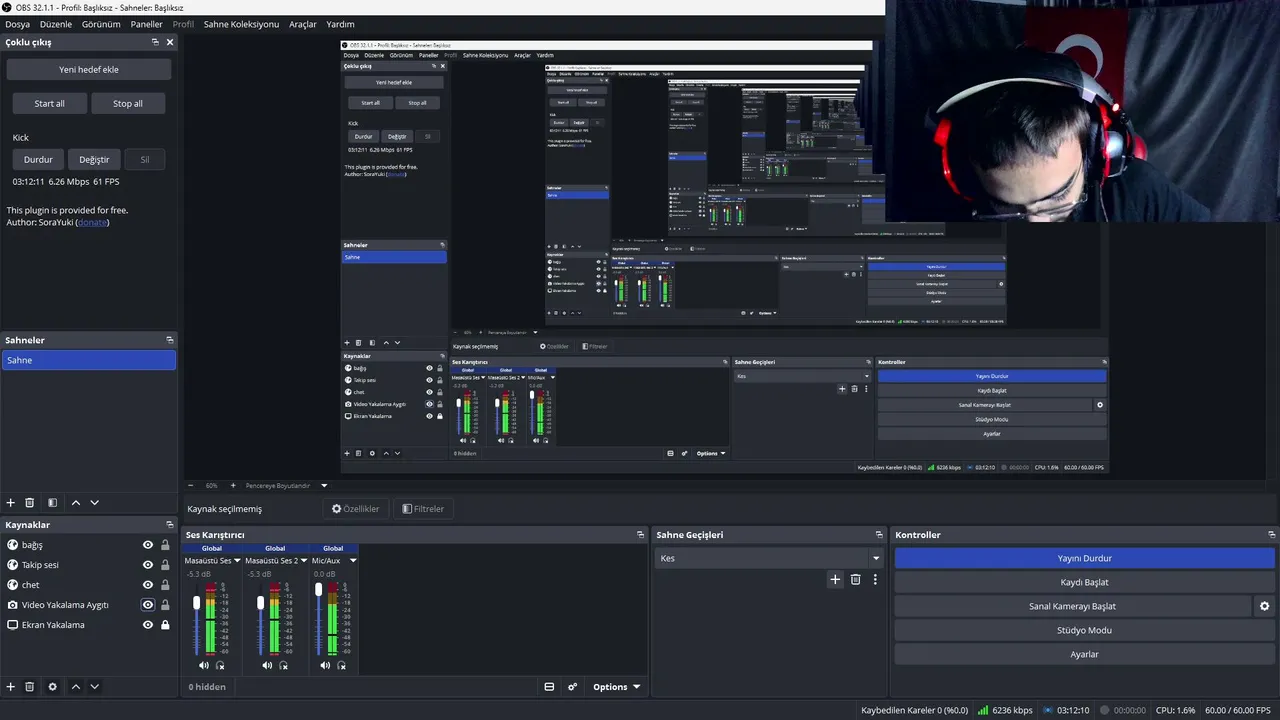Image resolution: width=1280 pixels, height=720 pixels.
Task: Move source down in Kaynaklar toolbar
Action: (95, 687)
